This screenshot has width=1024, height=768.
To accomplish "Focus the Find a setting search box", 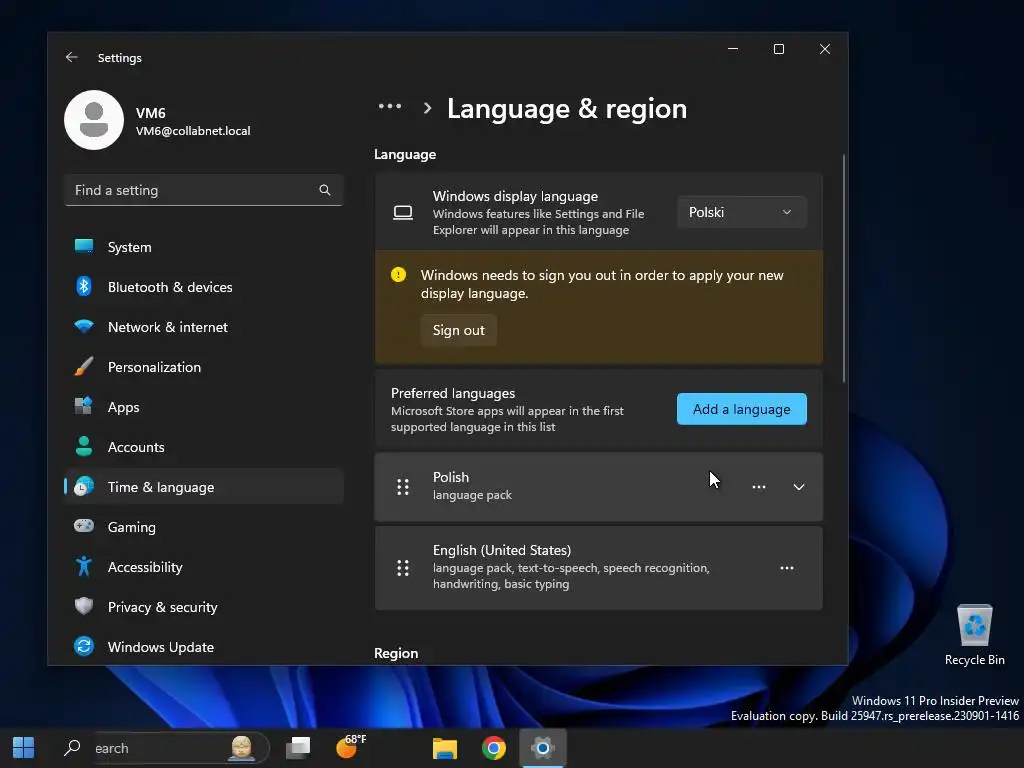I will pyautogui.click(x=204, y=190).
